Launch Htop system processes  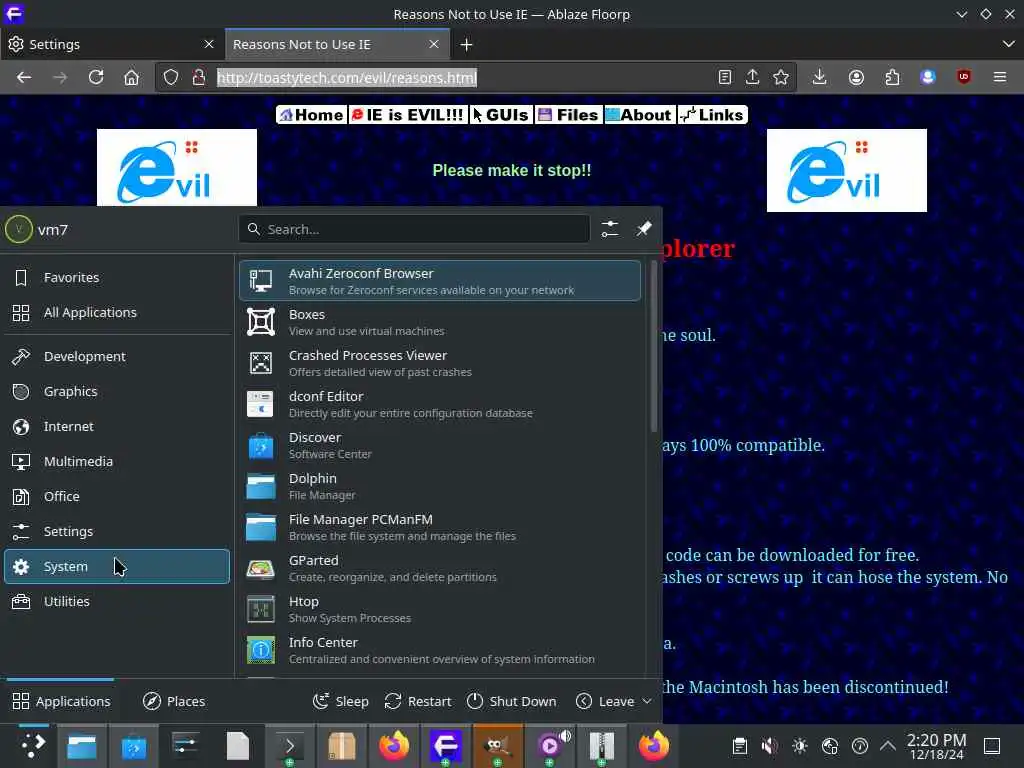440,609
